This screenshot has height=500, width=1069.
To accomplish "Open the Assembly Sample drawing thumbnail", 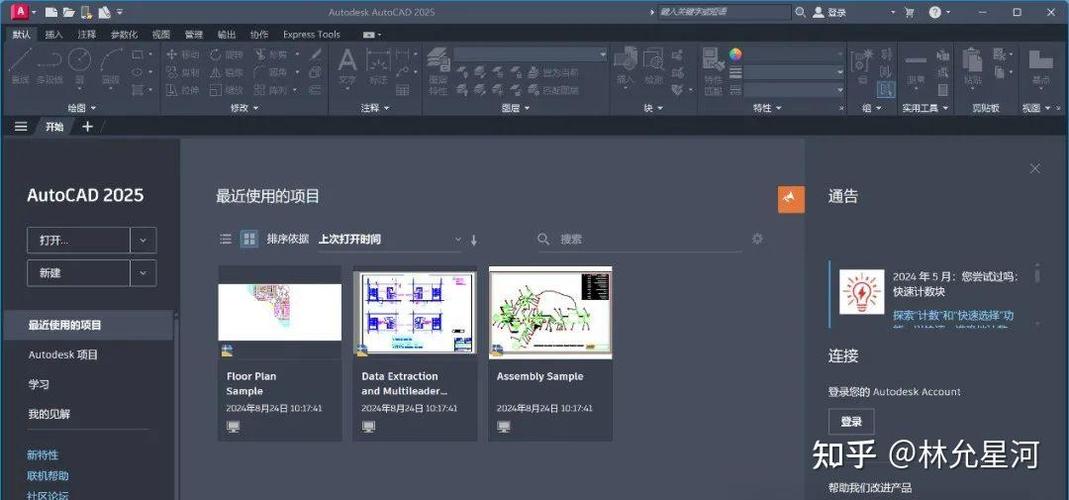I will tap(550, 312).
